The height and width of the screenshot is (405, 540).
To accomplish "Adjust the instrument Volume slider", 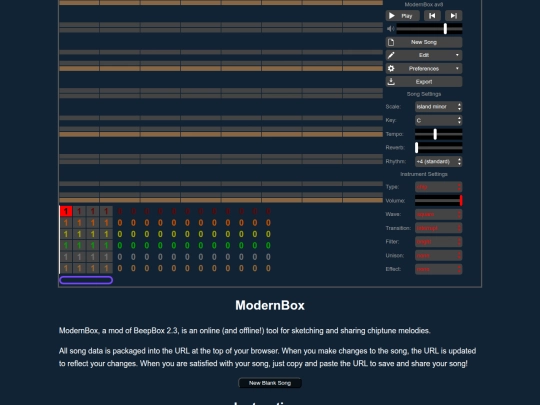I will (x=438, y=200).
